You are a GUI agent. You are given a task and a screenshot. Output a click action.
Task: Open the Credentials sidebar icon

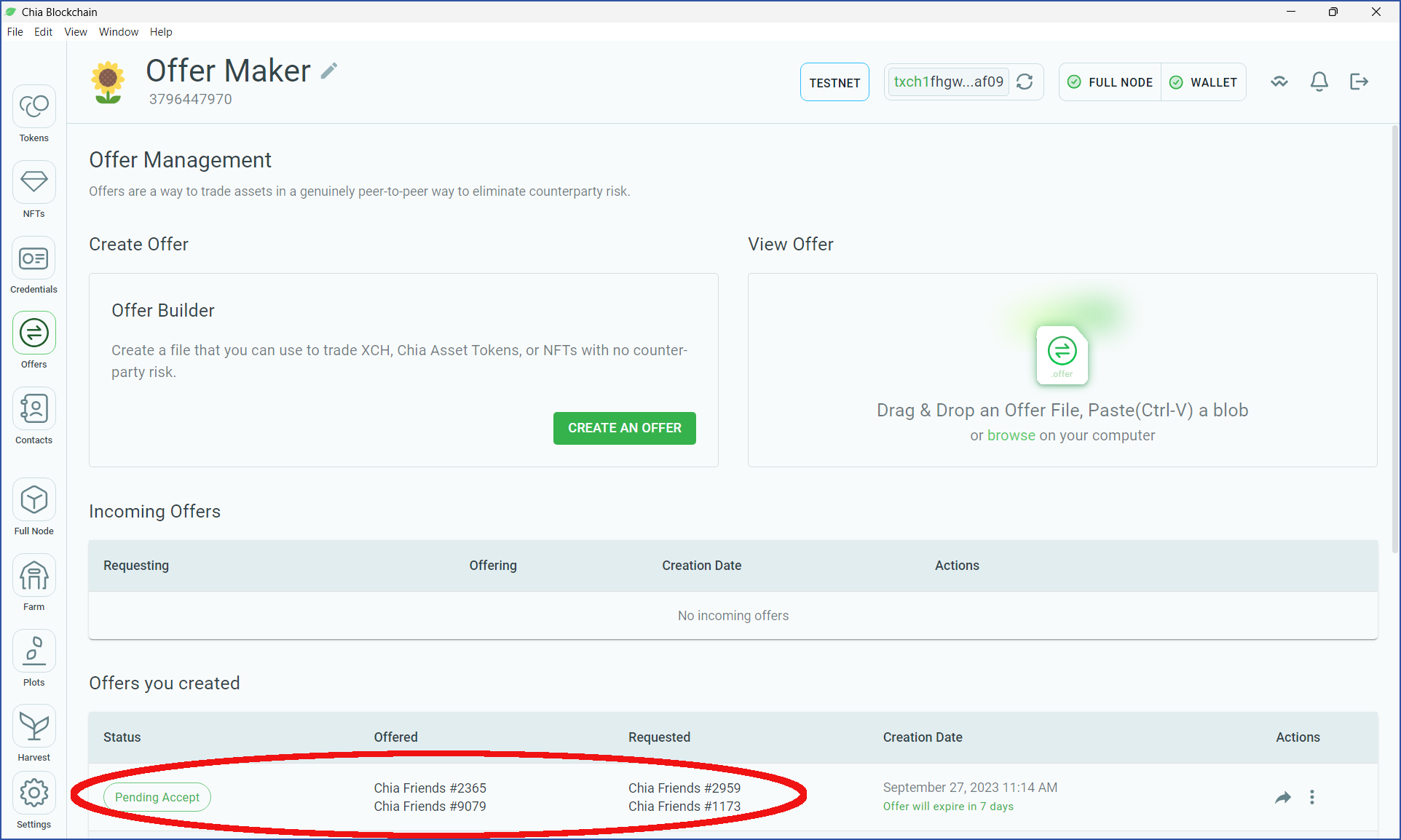[x=33, y=258]
